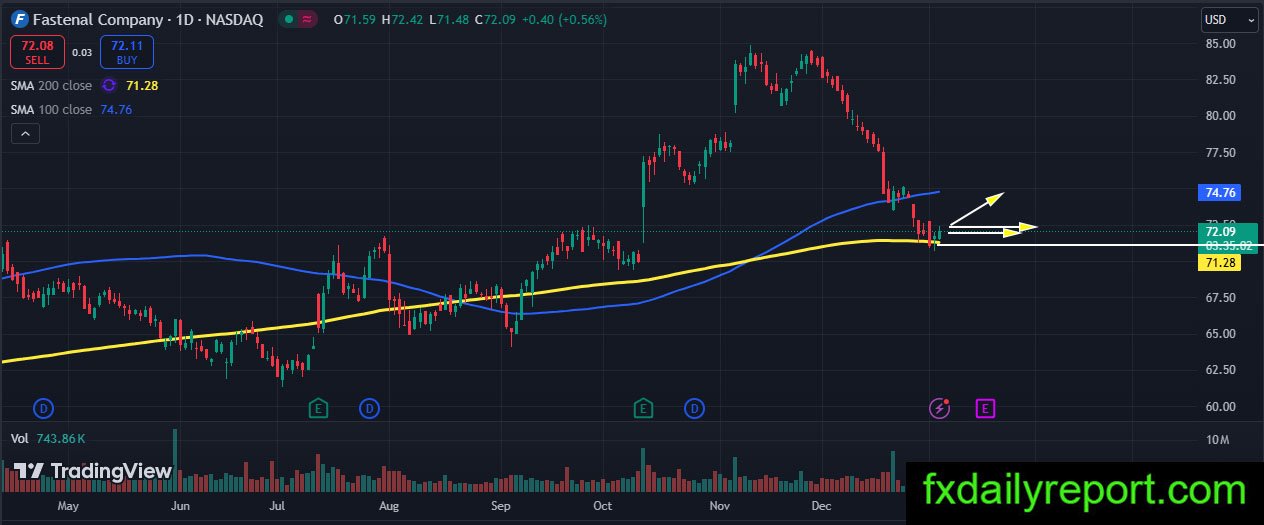Click the Aug label on time axis

[389, 507]
